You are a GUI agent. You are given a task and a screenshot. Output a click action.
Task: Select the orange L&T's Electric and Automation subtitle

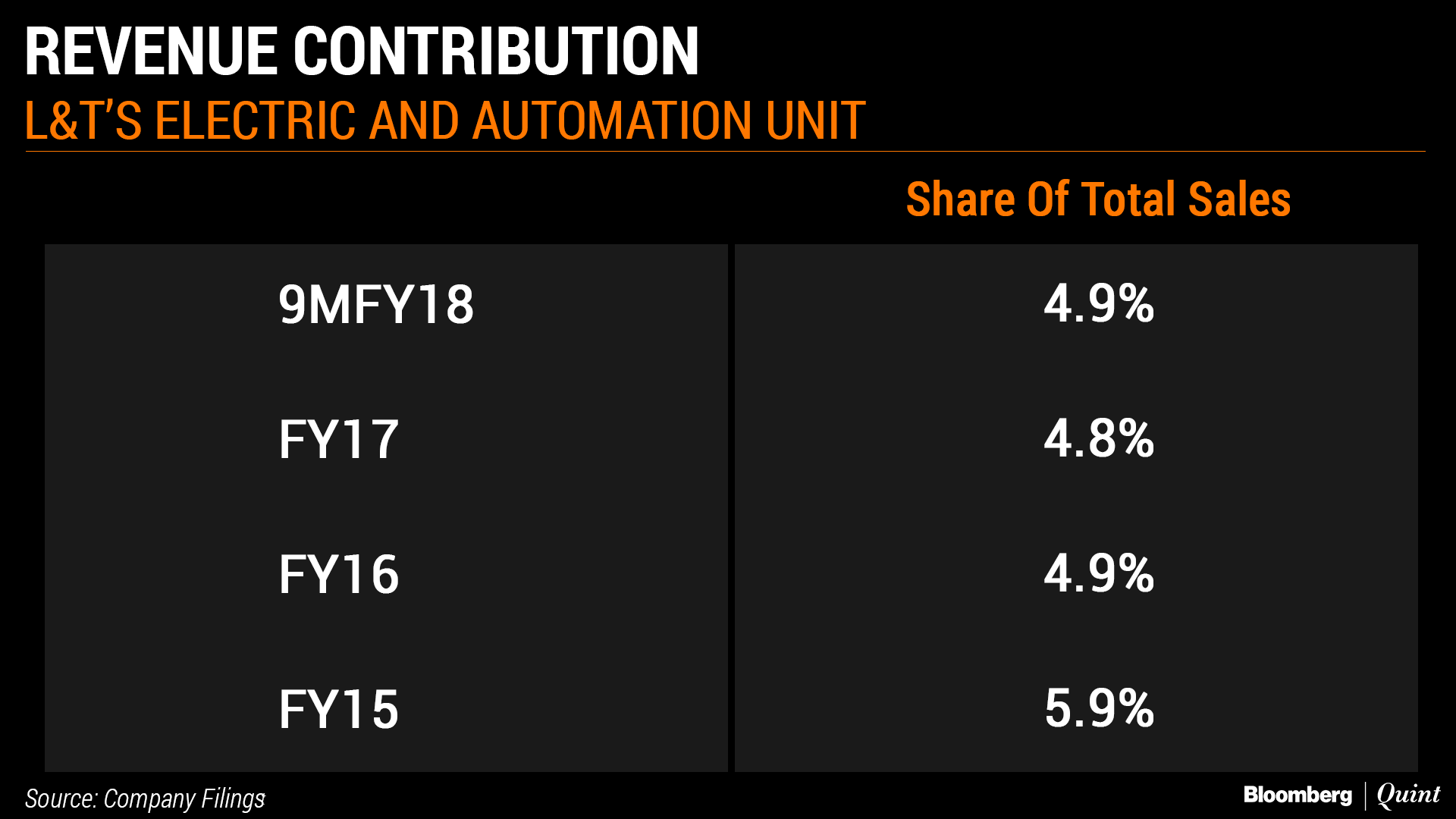pos(444,121)
